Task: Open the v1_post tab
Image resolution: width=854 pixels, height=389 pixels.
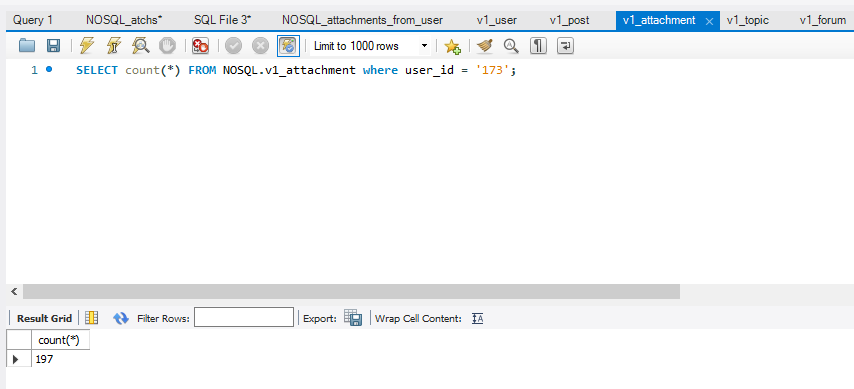Action: pos(569,20)
